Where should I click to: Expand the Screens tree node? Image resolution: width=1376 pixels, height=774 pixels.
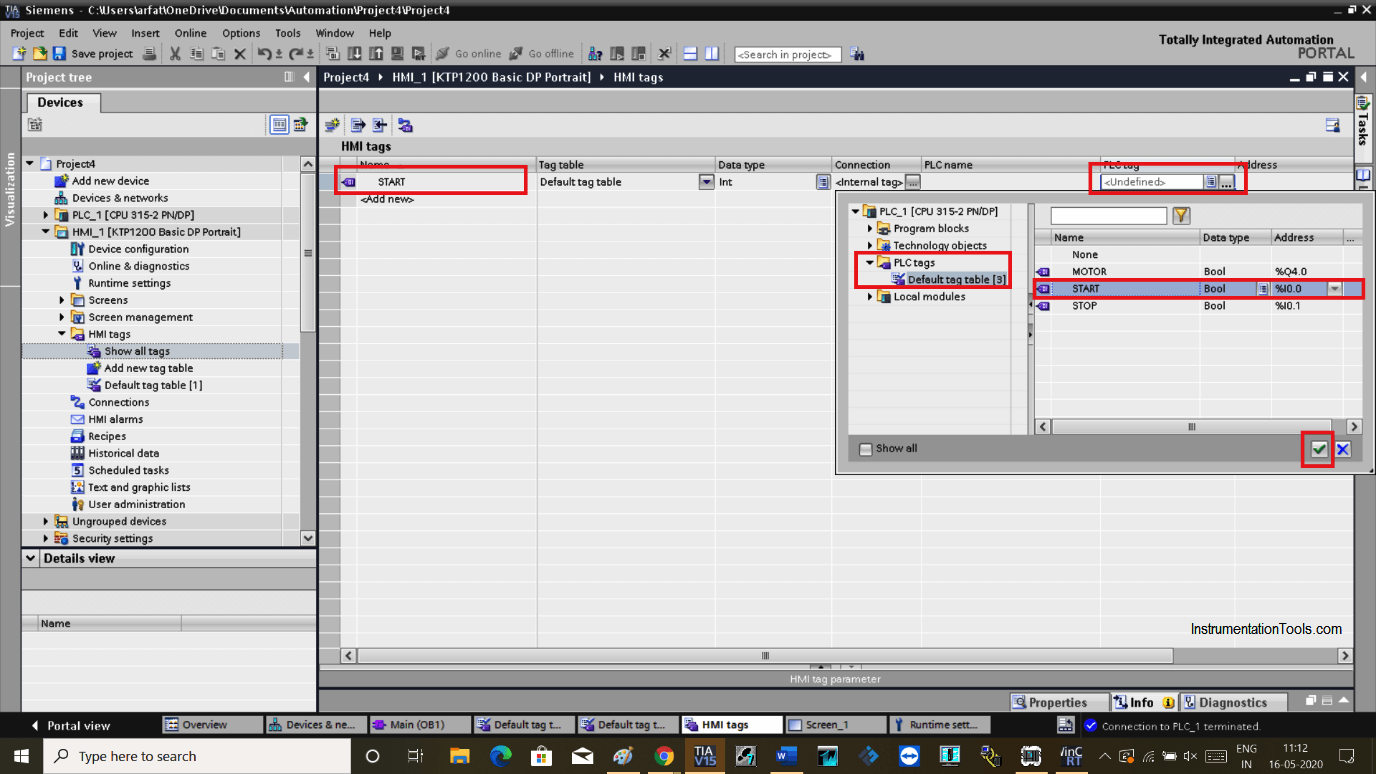62,300
